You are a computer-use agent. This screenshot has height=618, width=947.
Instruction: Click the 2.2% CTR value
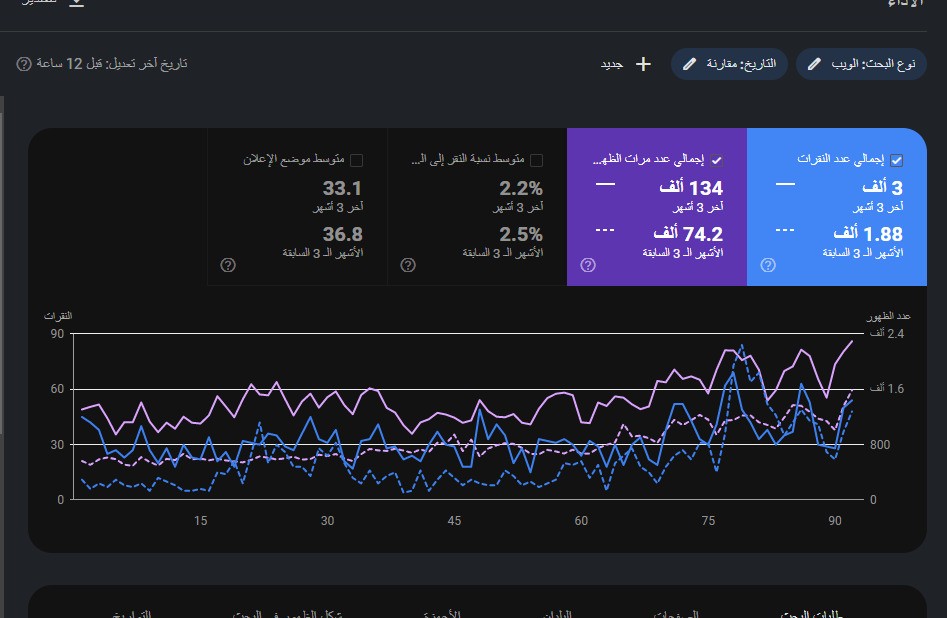(521, 188)
